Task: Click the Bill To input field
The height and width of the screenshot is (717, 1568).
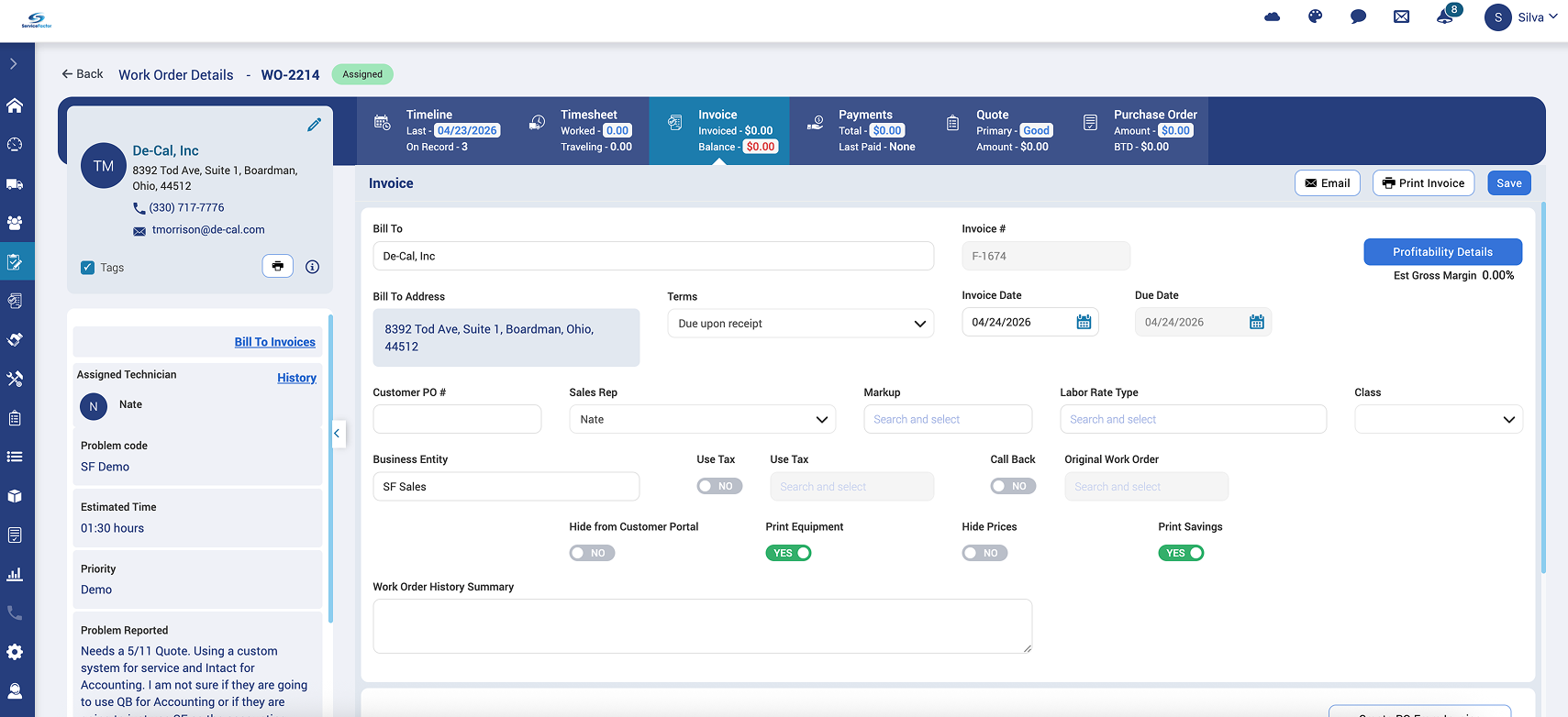Action: tap(653, 256)
